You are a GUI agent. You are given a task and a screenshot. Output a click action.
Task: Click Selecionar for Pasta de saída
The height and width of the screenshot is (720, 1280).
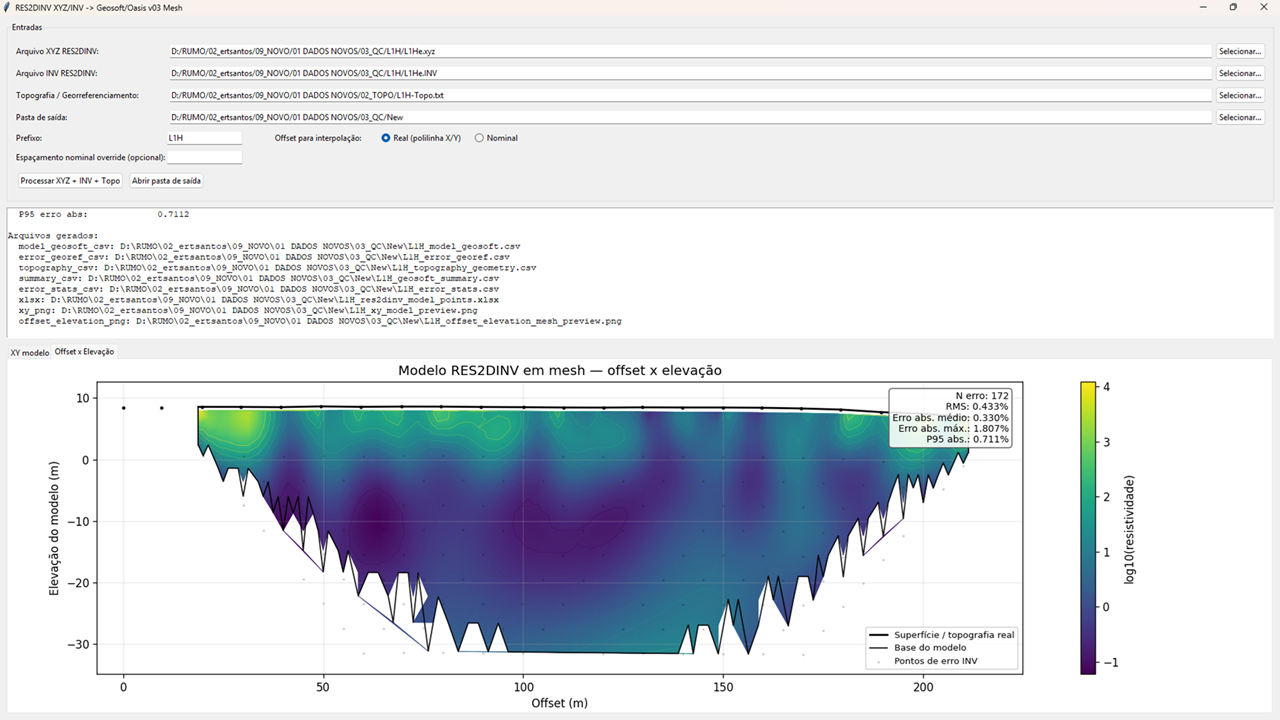pyautogui.click(x=1240, y=117)
